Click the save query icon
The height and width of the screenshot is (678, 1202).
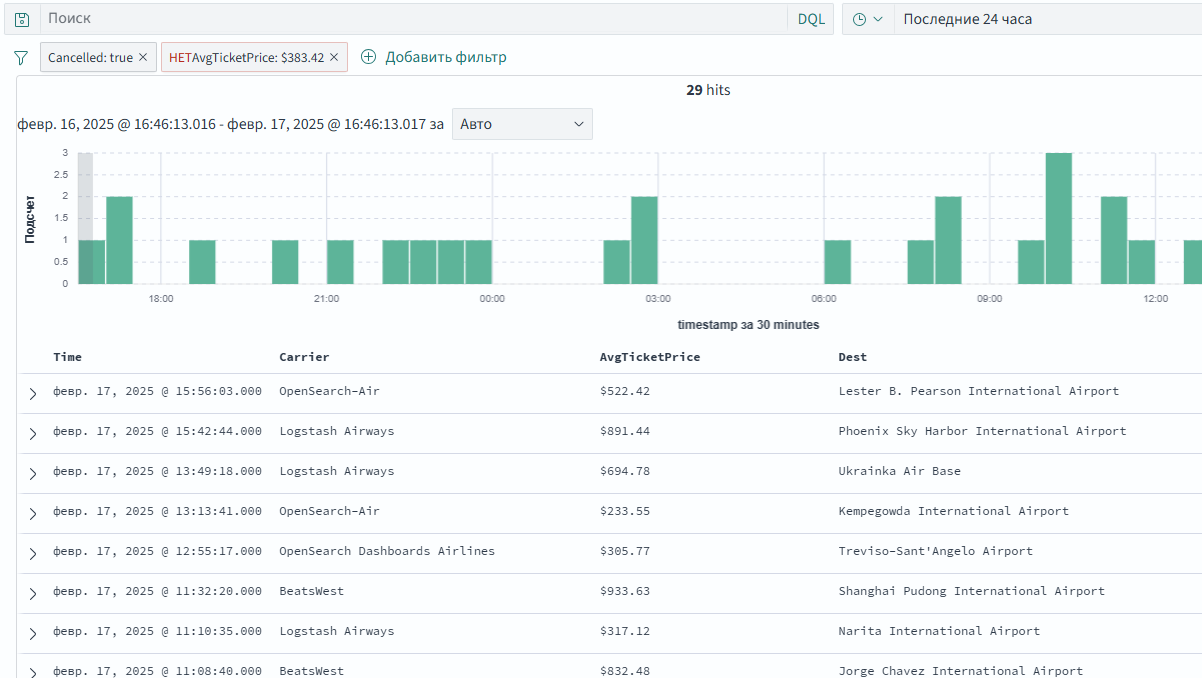[22, 19]
